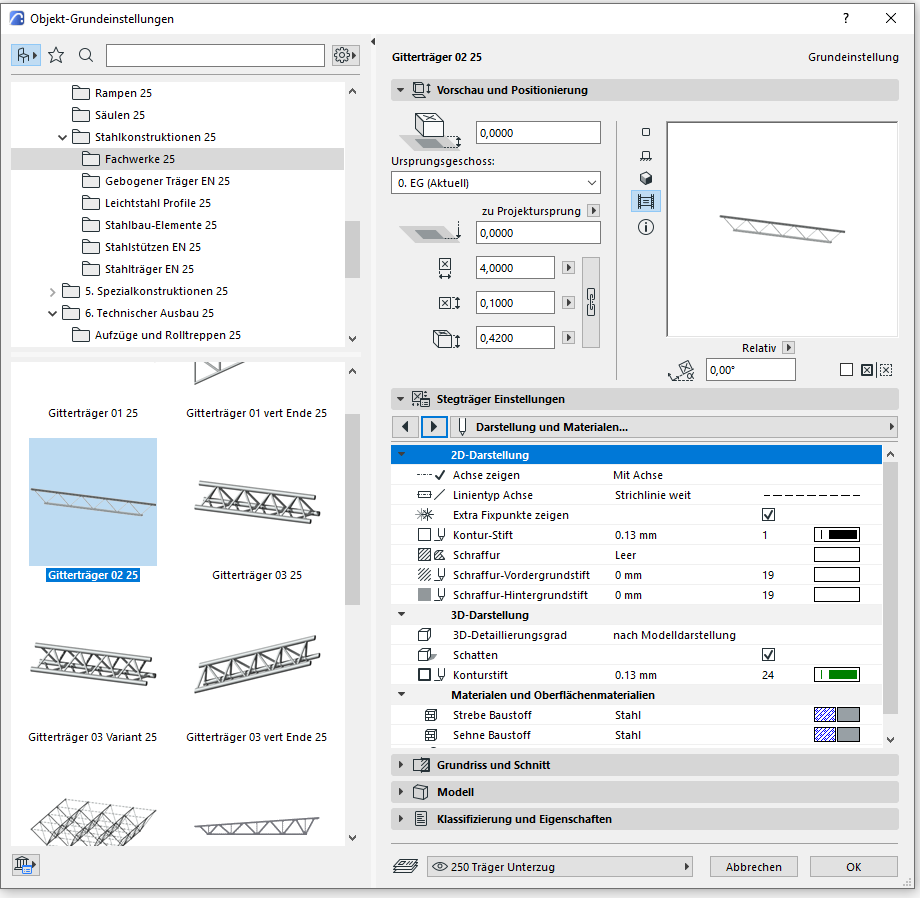Toggle the Schatten checkbox
The image size is (920, 898).
tap(768, 655)
